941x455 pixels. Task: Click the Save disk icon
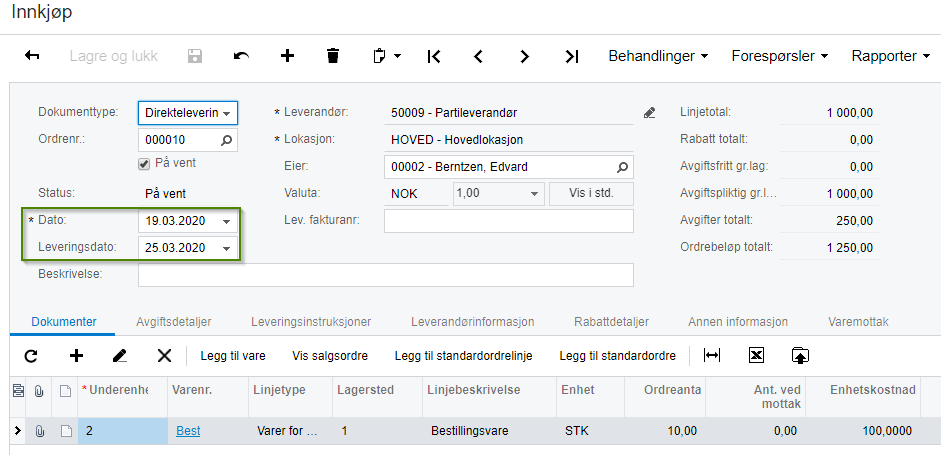click(x=195, y=56)
